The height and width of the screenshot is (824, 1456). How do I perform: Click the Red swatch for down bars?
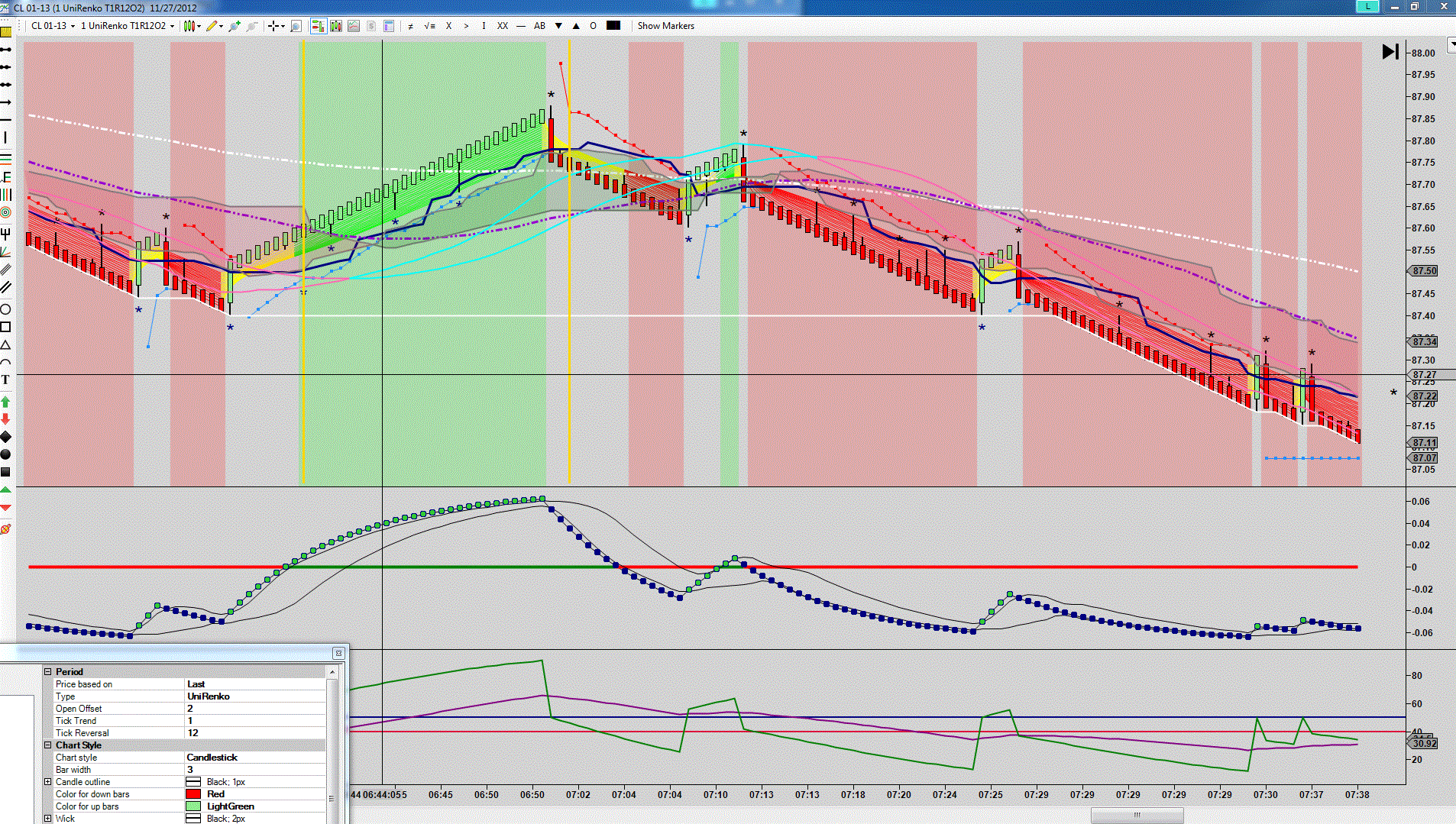193,794
